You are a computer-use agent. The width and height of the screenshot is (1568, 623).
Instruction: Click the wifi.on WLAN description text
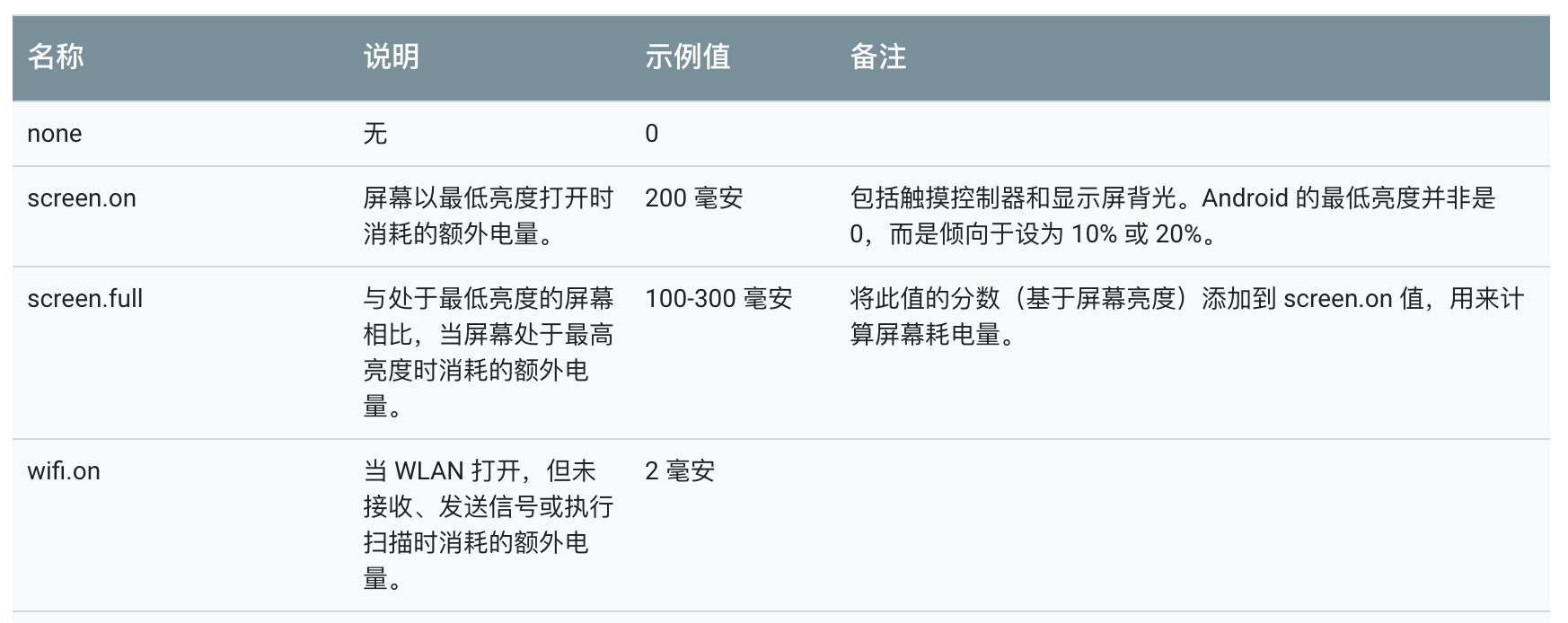click(488, 524)
